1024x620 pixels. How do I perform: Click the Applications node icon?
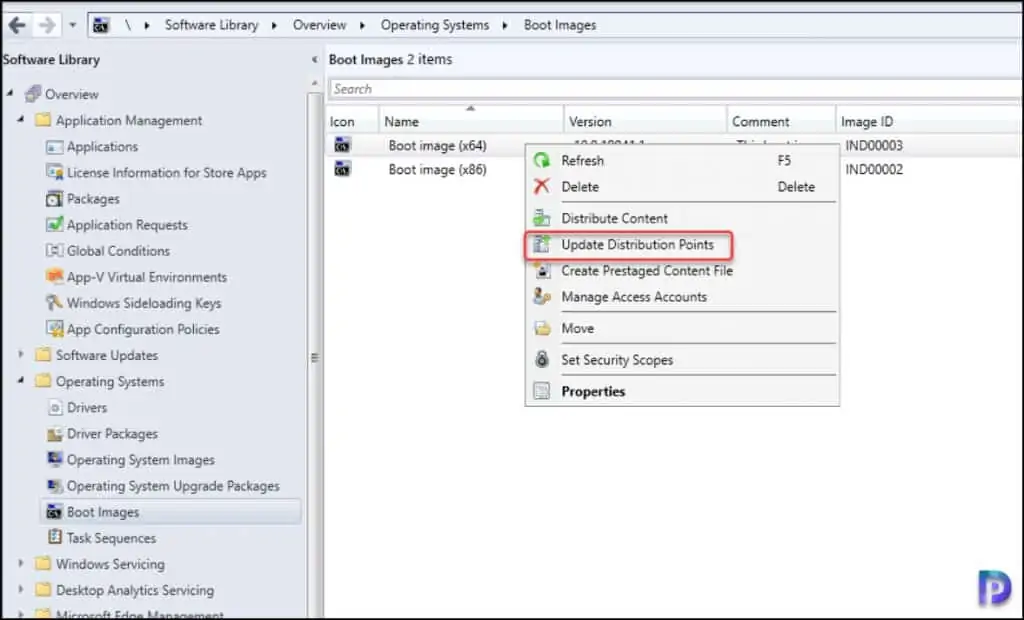54,147
